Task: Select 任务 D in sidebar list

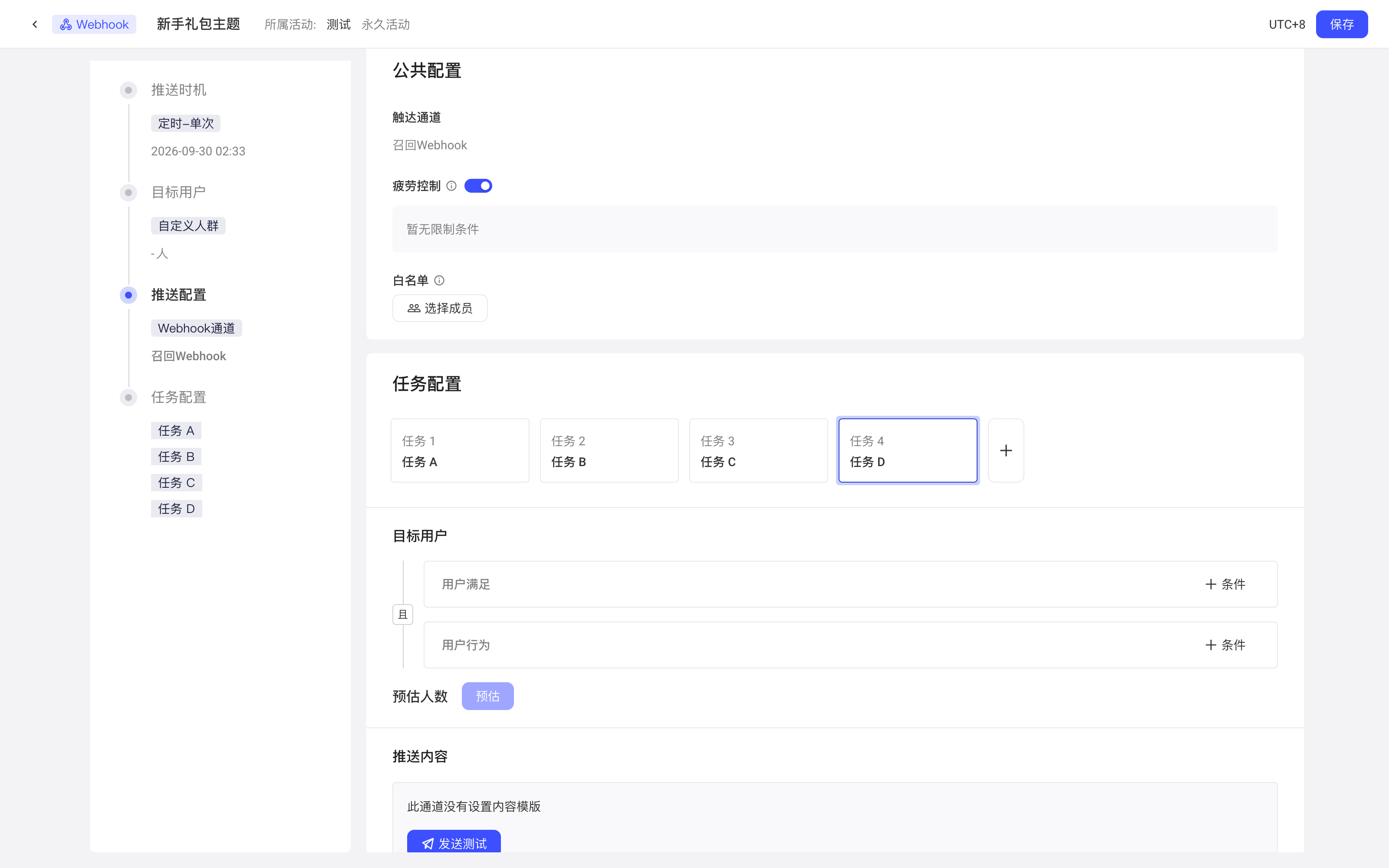Action: [x=176, y=509]
